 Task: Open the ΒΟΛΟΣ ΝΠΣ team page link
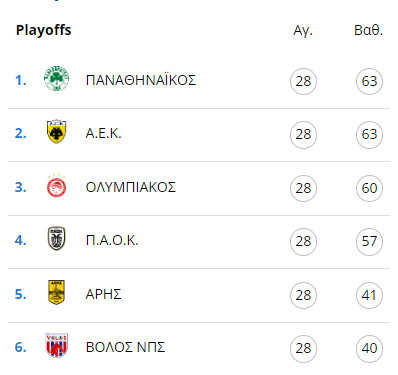[x=125, y=347]
